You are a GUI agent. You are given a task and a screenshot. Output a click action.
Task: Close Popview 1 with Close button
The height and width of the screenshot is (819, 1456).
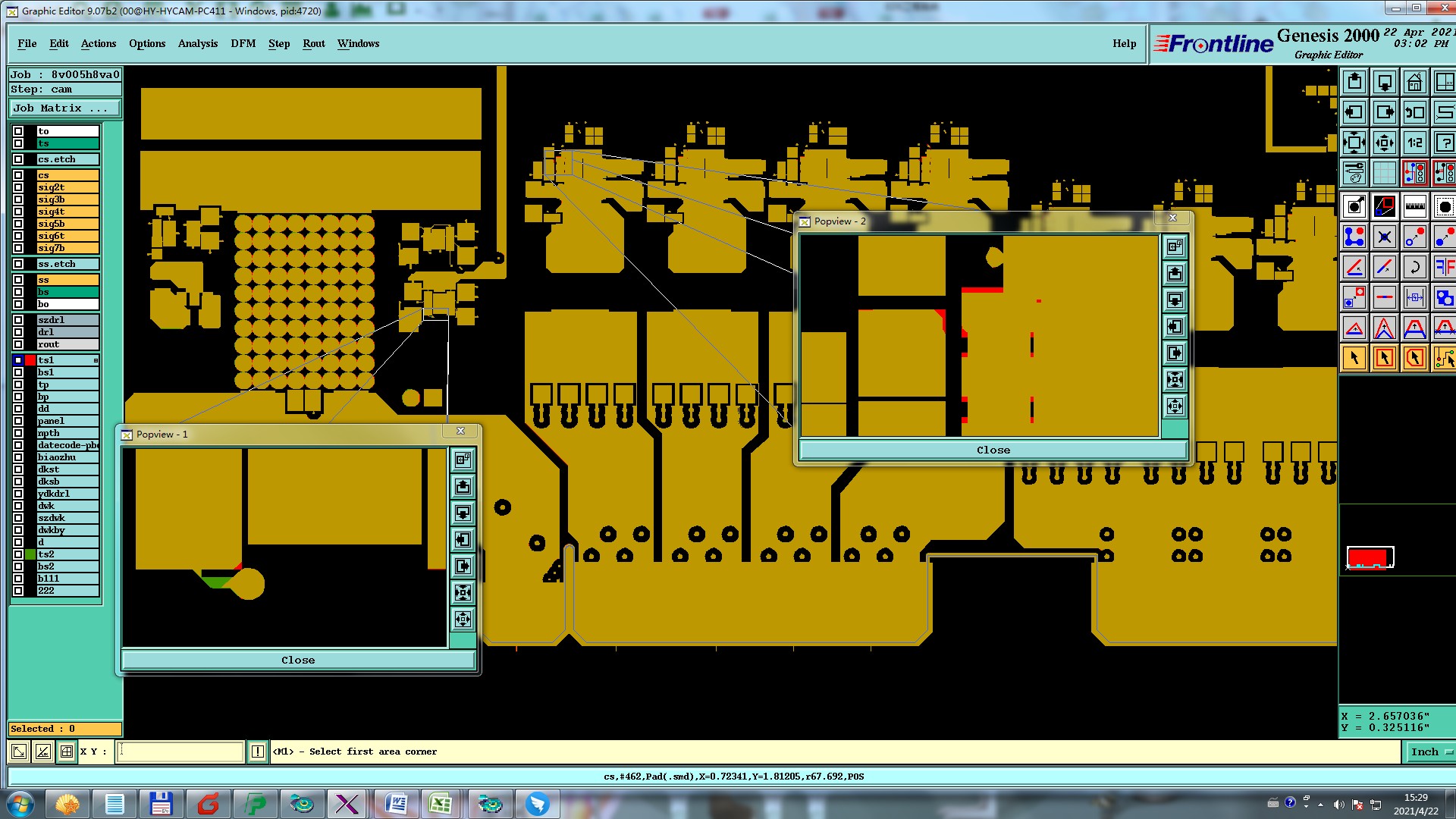(x=298, y=660)
